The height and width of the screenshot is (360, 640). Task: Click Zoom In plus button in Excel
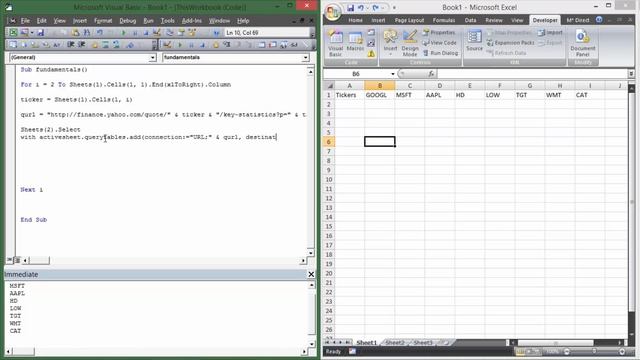pos(622,351)
